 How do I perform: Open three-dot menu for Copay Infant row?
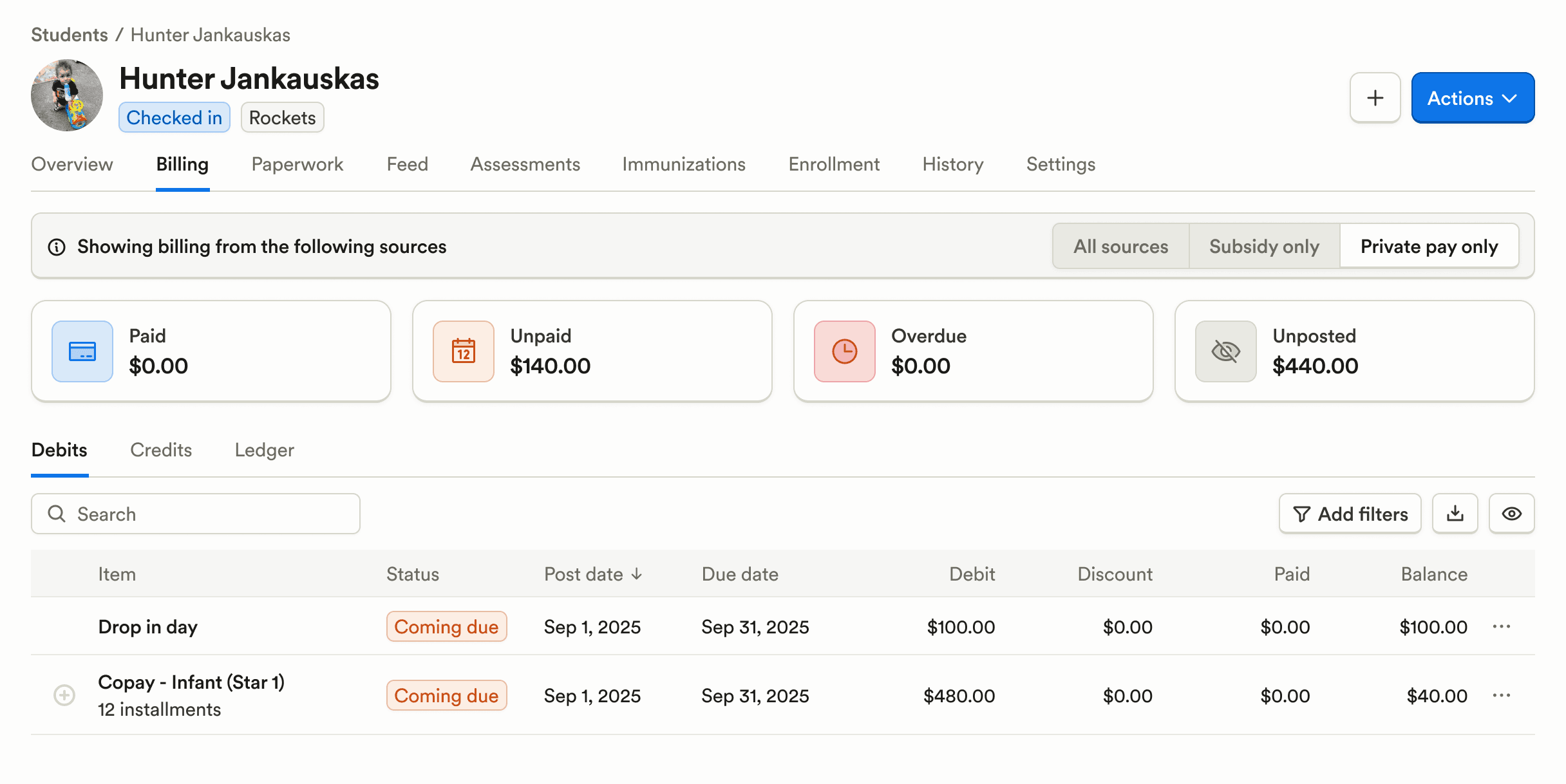coord(1501,696)
